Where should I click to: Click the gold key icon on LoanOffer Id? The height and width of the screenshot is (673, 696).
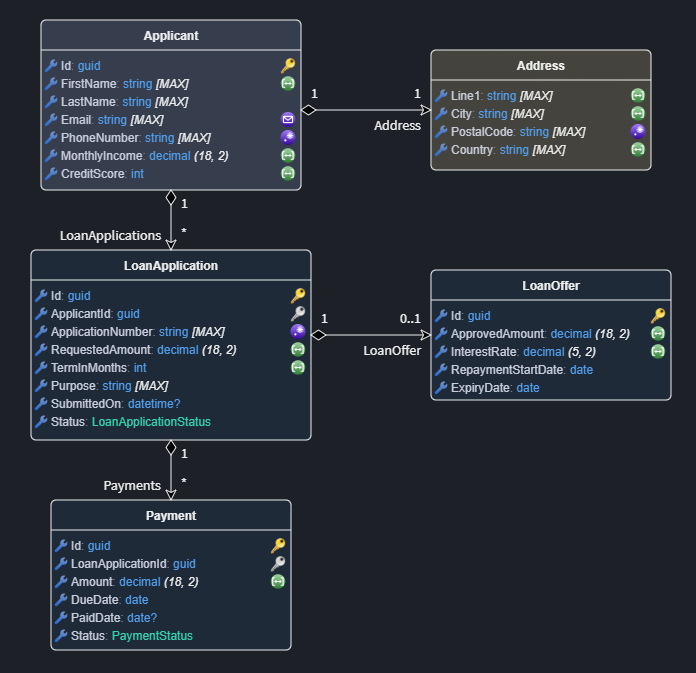point(658,315)
